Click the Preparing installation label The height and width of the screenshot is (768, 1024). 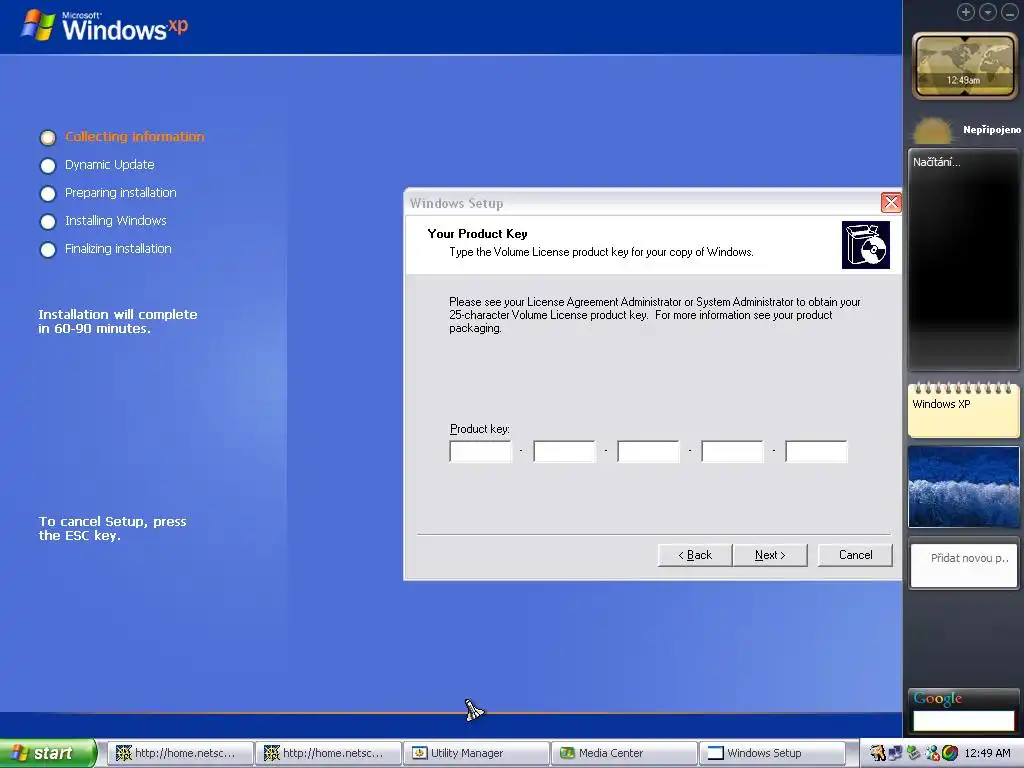(121, 193)
